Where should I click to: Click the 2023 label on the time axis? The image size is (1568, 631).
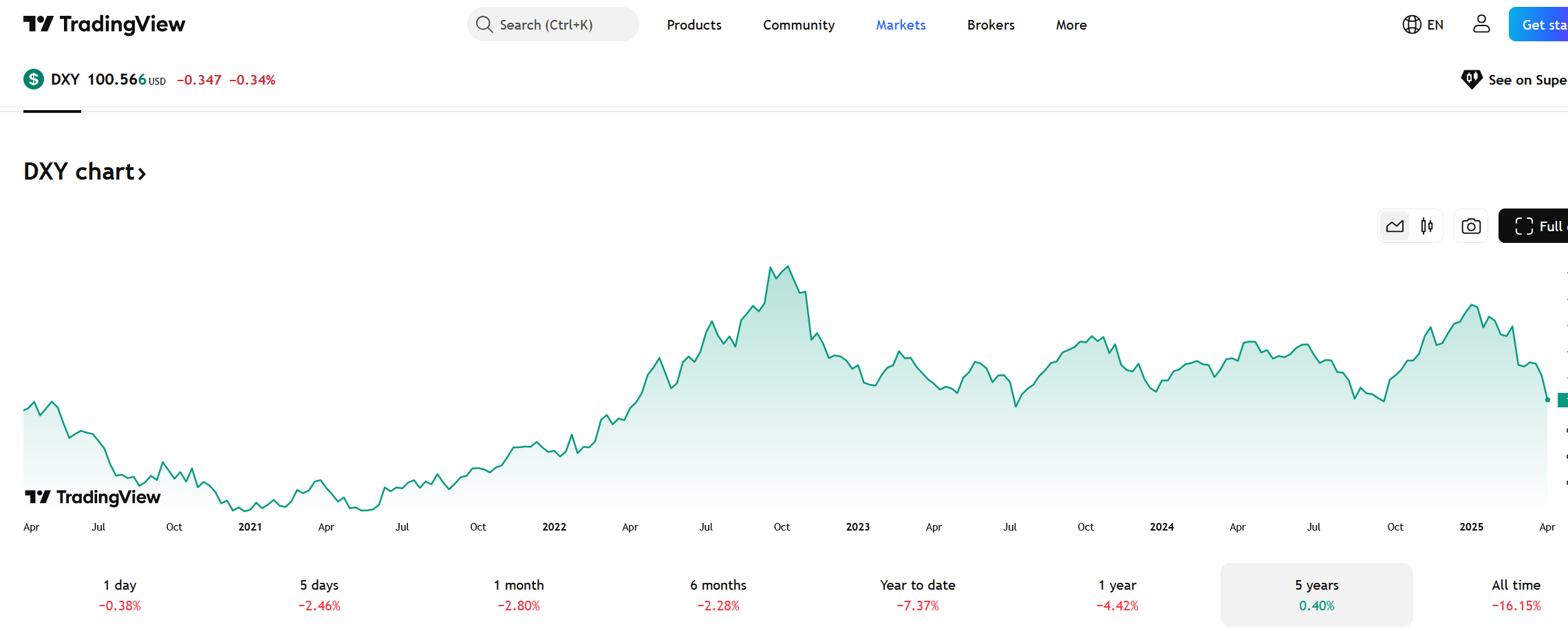[858, 527]
